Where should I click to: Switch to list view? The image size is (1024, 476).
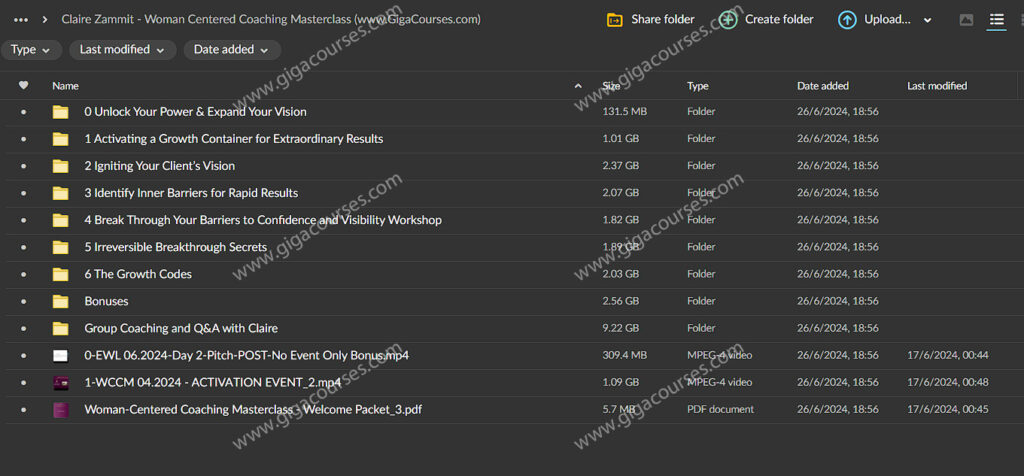(x=996, y=20)
